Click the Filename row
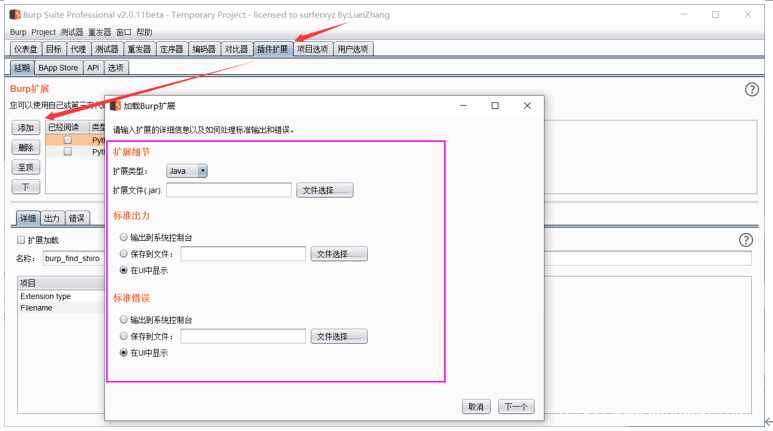Image resolution: width=773 pixels, height=431 pixels. [x=62, y=308]
